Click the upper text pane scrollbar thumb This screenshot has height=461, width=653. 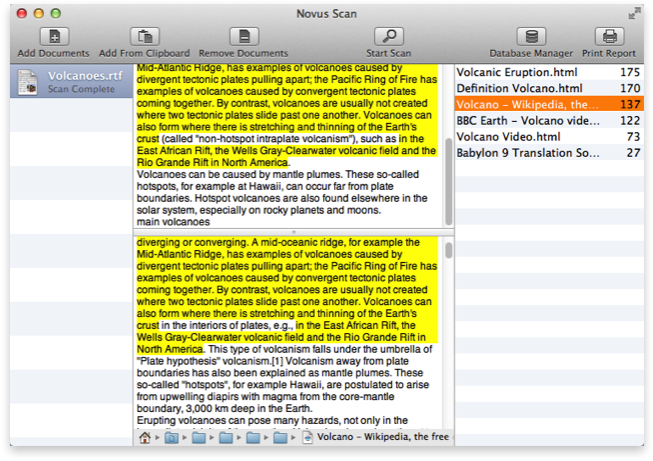click(x=449, y=182)
